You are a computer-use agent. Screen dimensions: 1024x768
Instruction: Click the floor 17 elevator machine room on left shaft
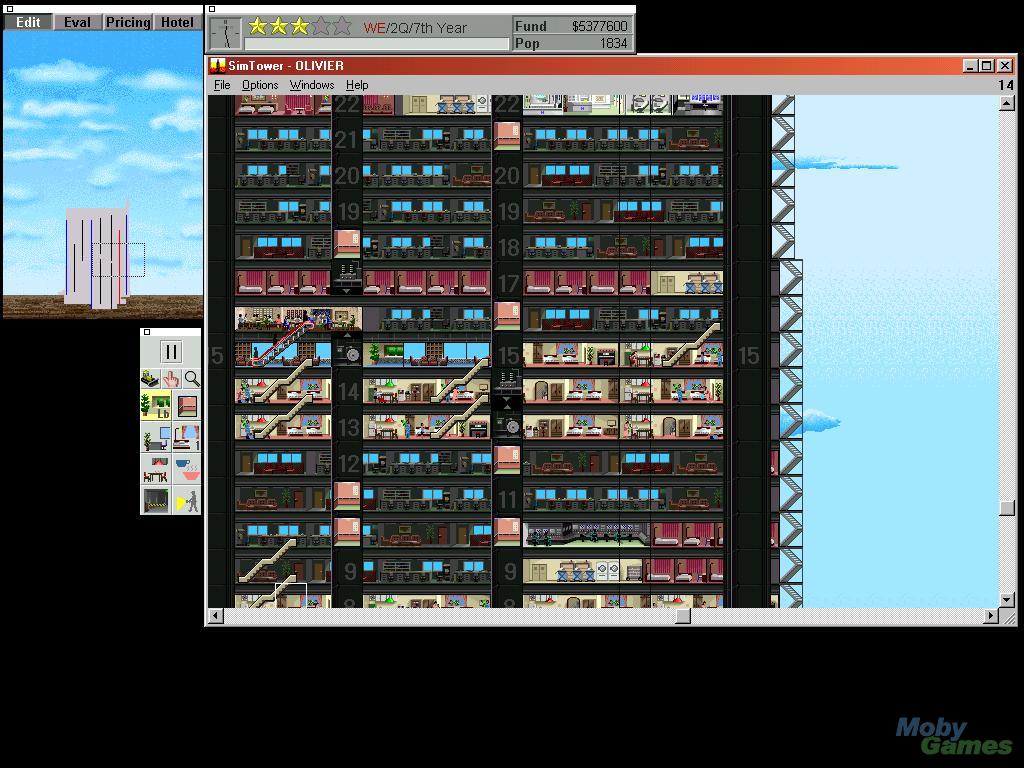(347, 277)
